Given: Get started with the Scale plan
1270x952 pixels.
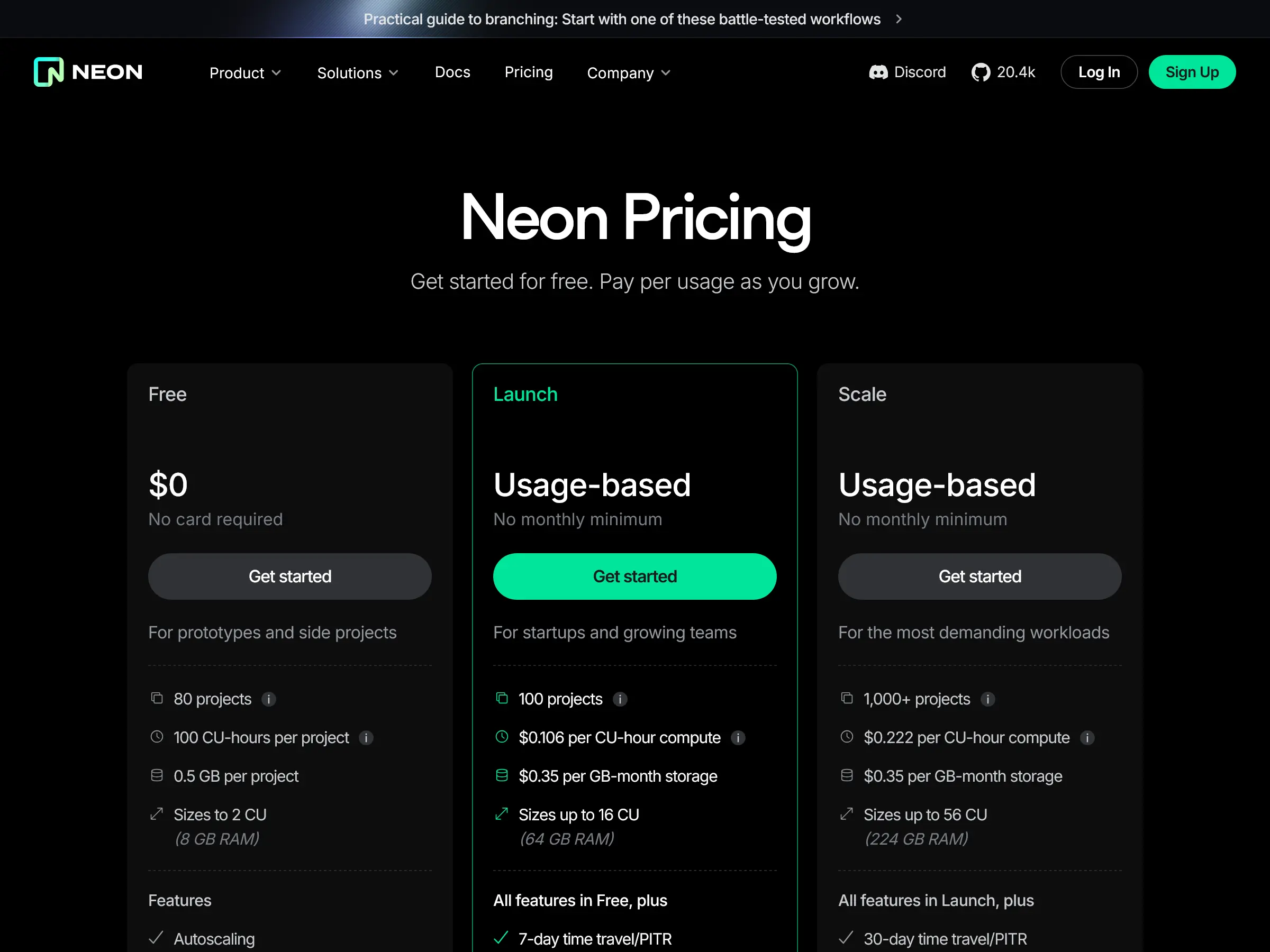Looking at the screenshot, I should [x=979, y=576].
